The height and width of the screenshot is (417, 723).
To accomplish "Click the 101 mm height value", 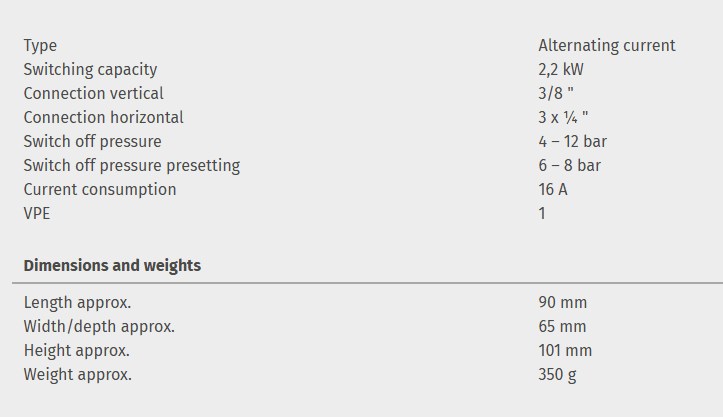I will (565, 350).
